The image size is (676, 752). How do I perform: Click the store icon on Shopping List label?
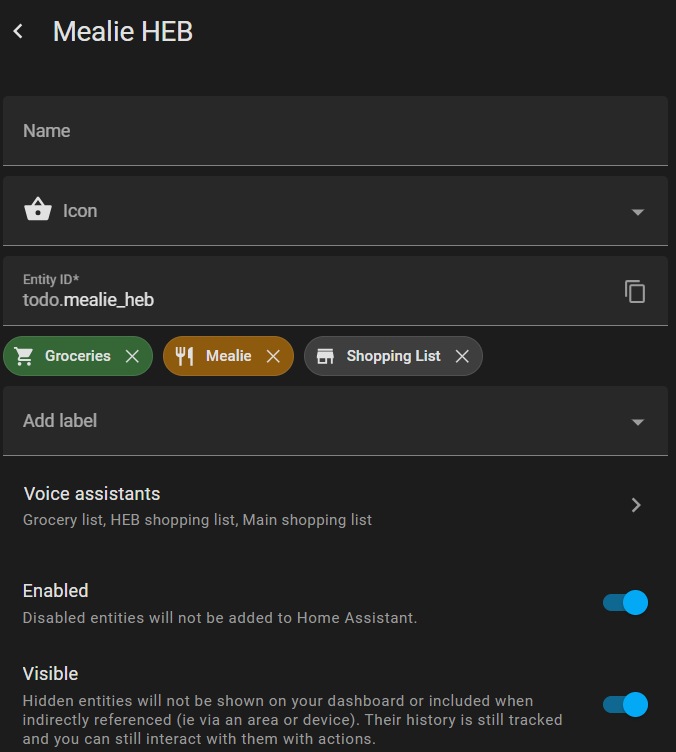(x=326, y=356)
